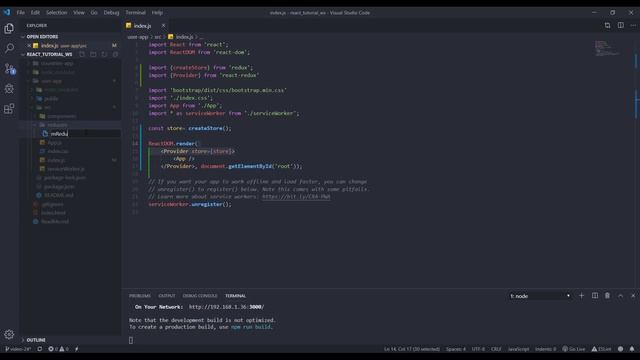Click JavaScript language mode in status bar
This screenshot has height=360, width=640.
point(518,349)
